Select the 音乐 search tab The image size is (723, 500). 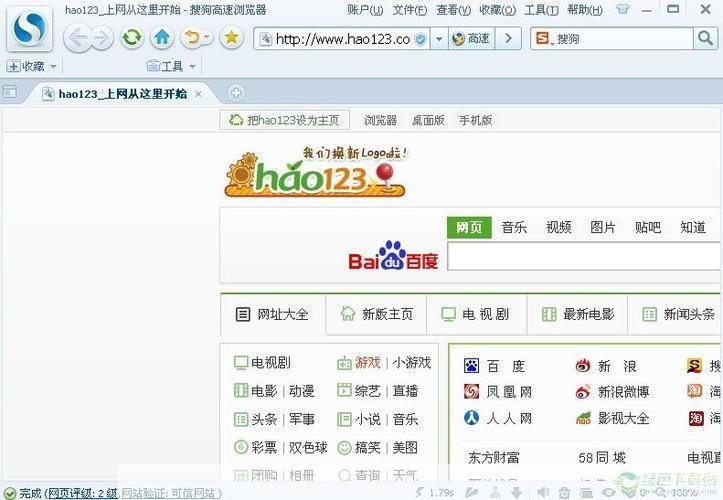pyautogui.click(x=514, y=227)
